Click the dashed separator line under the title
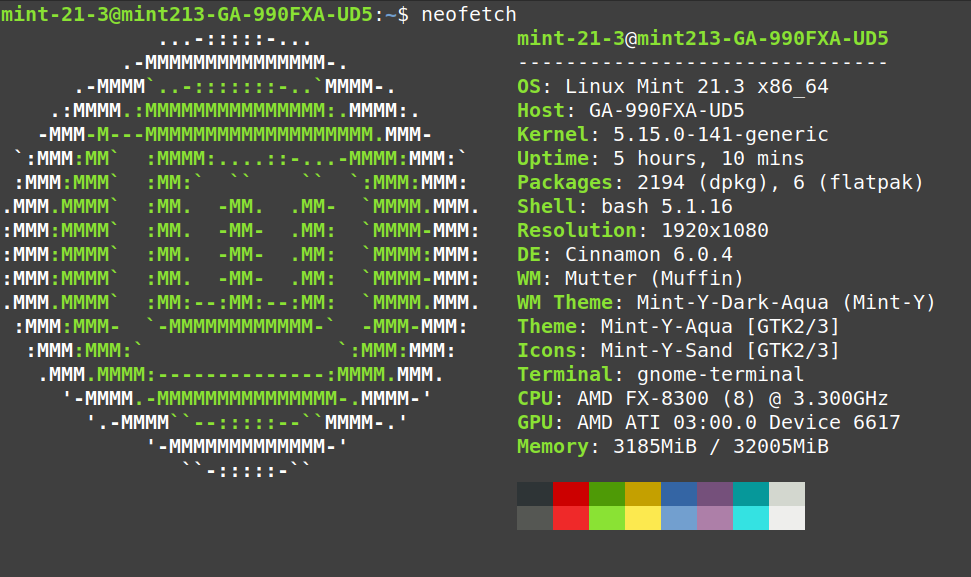 pyautogui.click(x=702, y=63)
